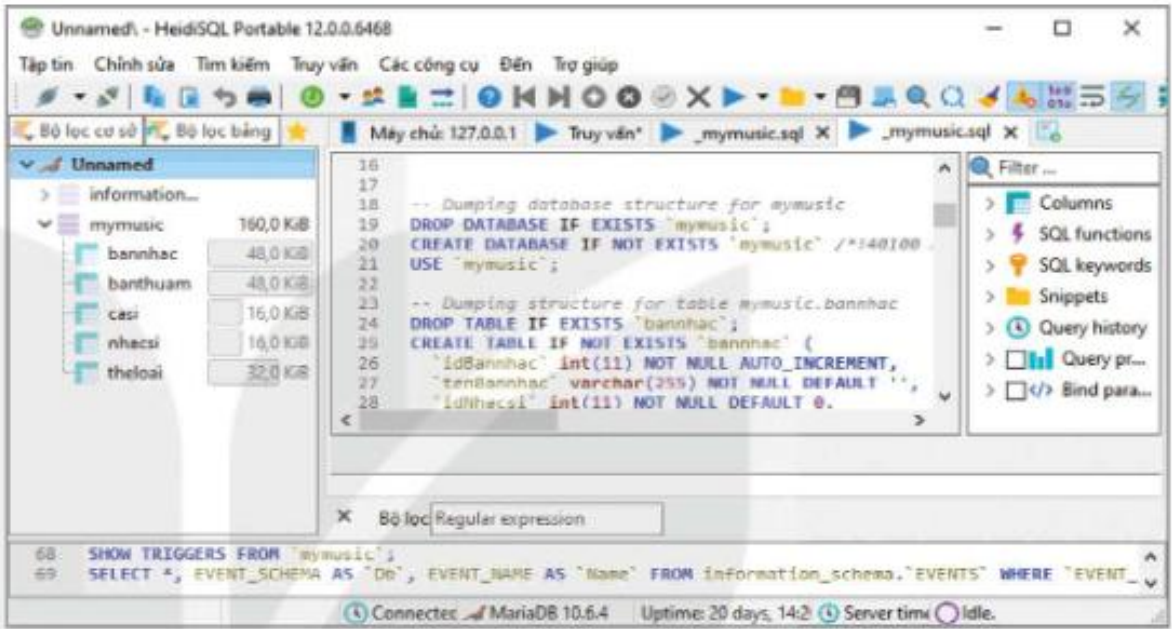Open the Tìm kiếm menu
Viewport: 1172px width, 629px height.
click(x=232, y=65)
